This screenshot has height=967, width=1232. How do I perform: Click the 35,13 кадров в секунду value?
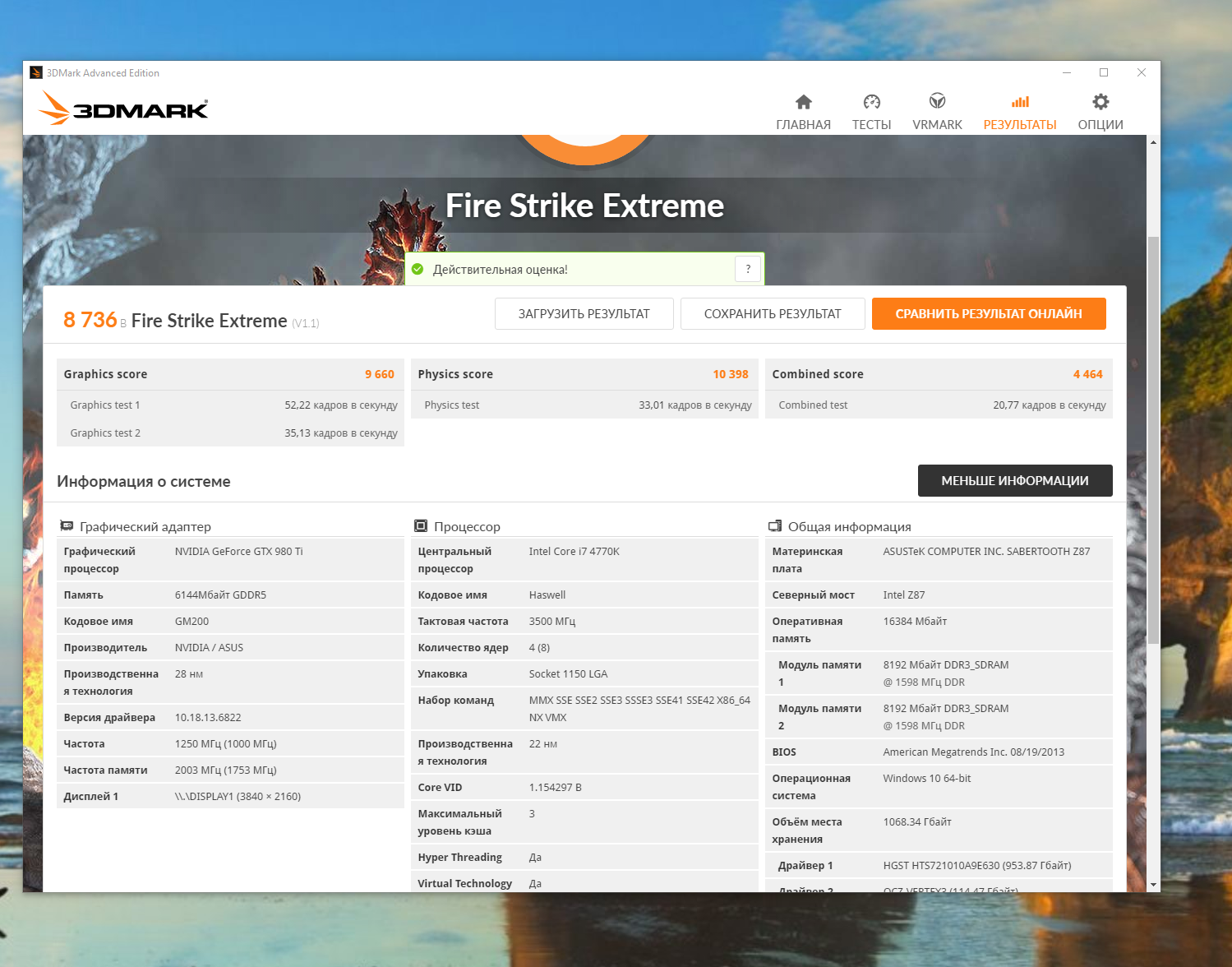coord(341,433)
